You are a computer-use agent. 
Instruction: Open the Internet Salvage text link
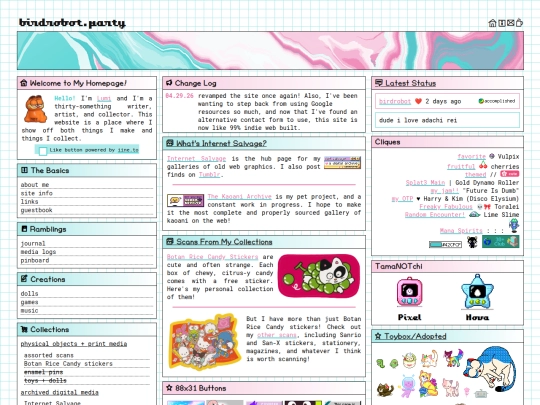(x=197, y=158)
